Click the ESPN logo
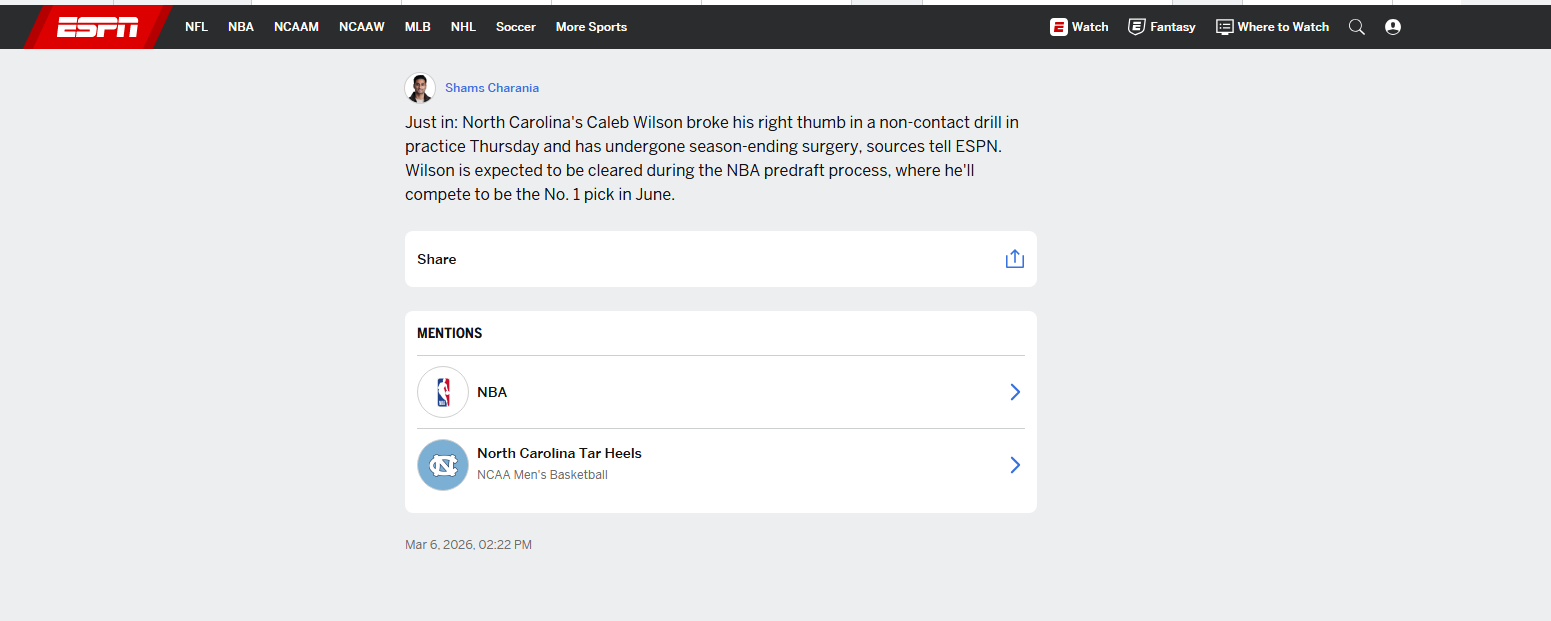Viewport: 1551px width, 621px height. (97, 27)
